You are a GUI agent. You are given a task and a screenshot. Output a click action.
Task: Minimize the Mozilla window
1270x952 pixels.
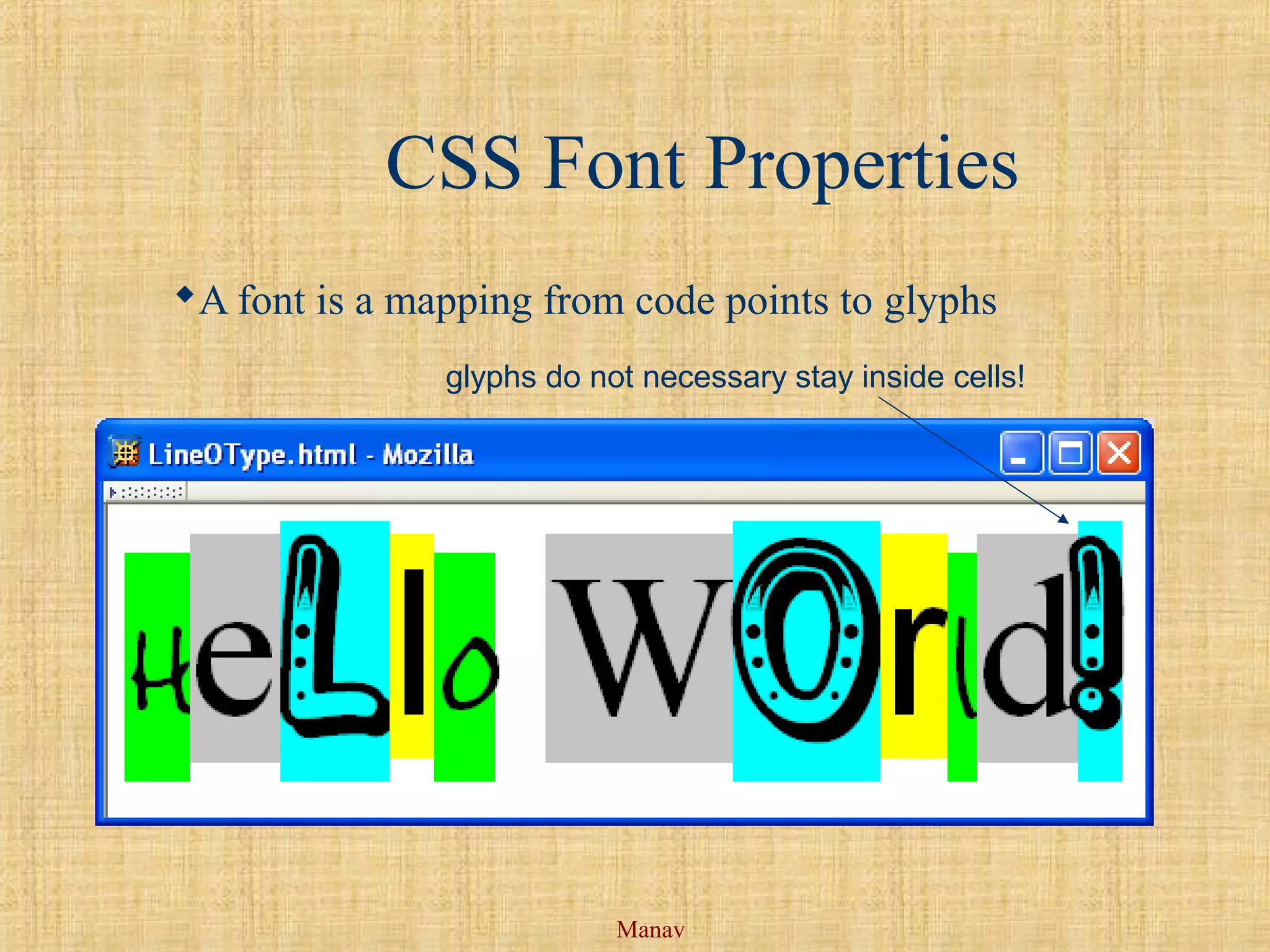[x=1021, y=453]
